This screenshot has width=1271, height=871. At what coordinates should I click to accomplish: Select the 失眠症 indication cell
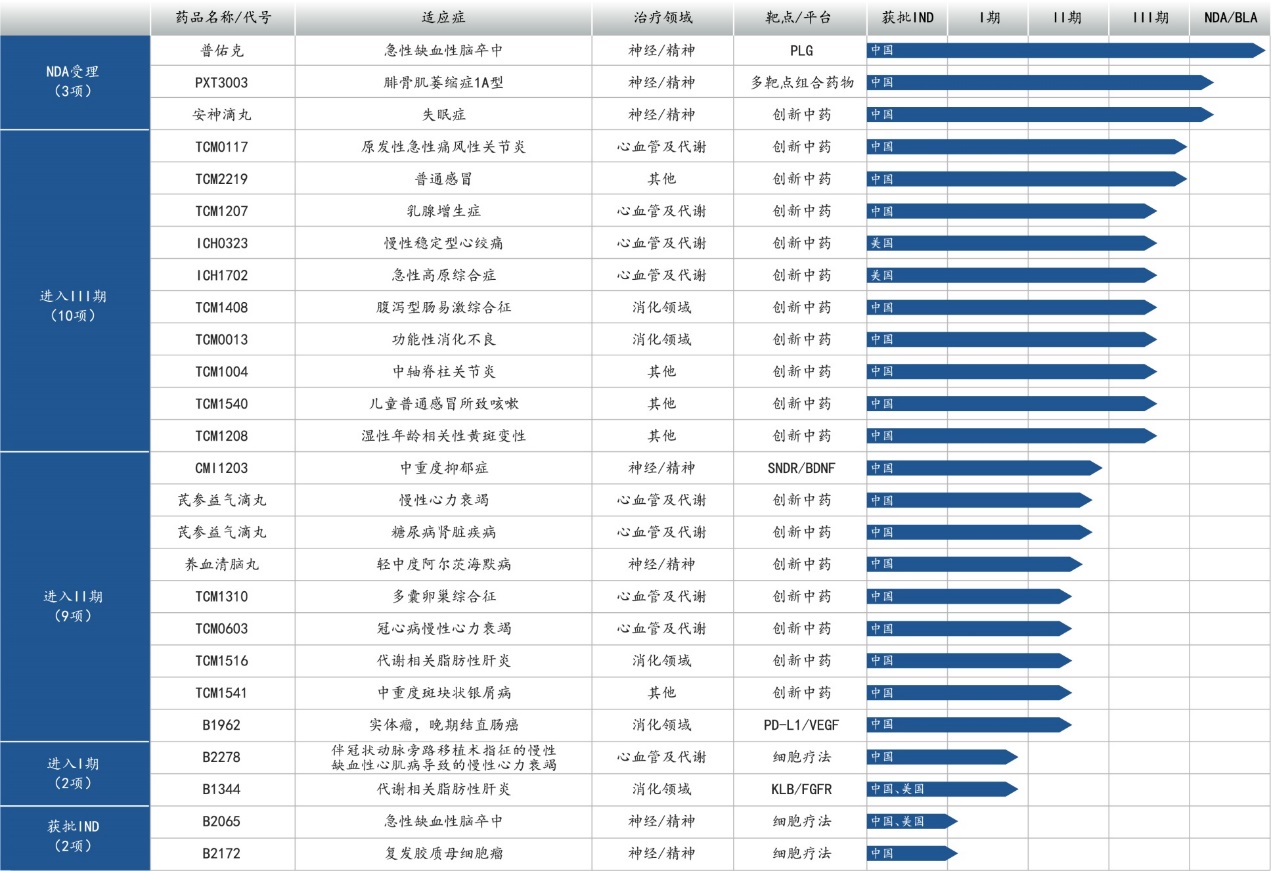pos(443,115)
